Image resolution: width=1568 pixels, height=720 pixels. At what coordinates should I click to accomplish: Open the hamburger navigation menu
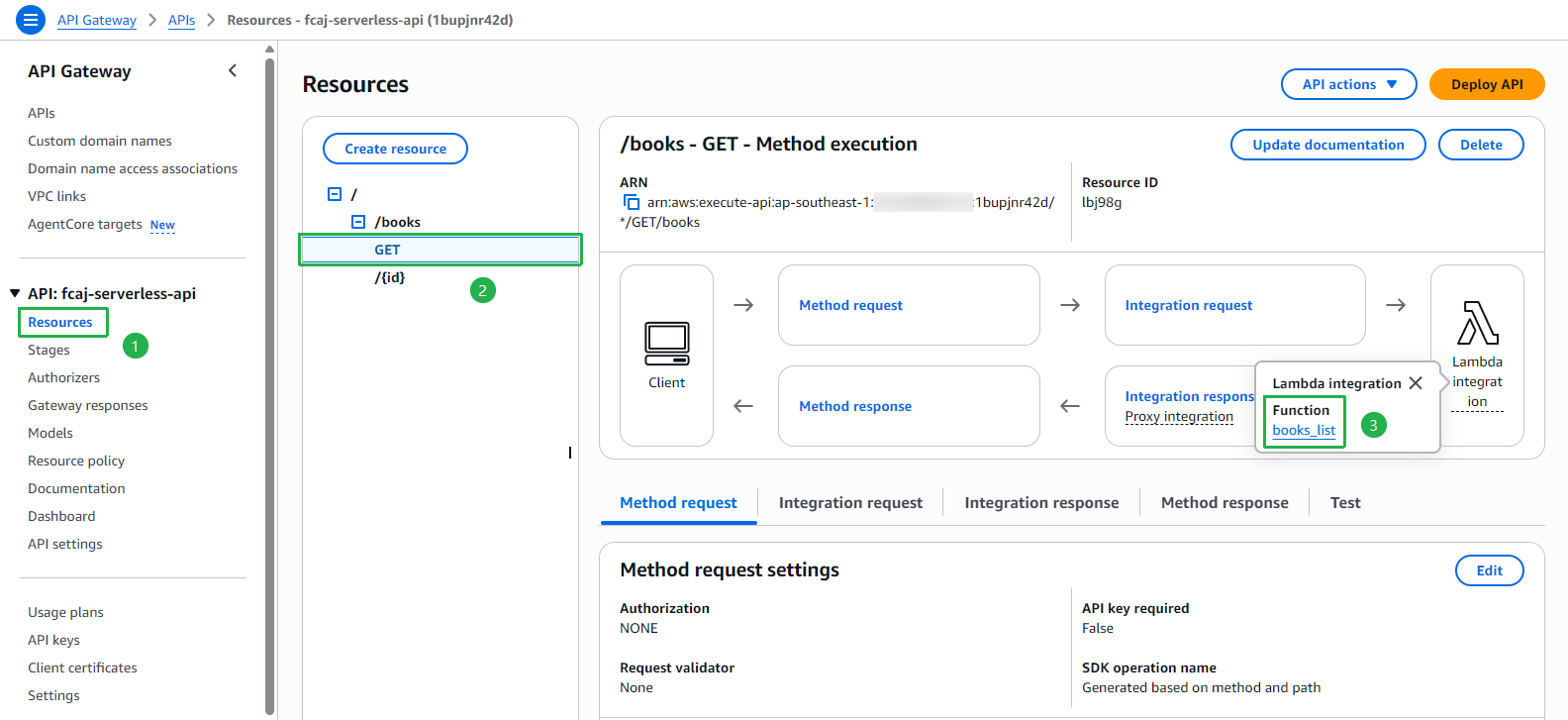click(x=31, y=19)
